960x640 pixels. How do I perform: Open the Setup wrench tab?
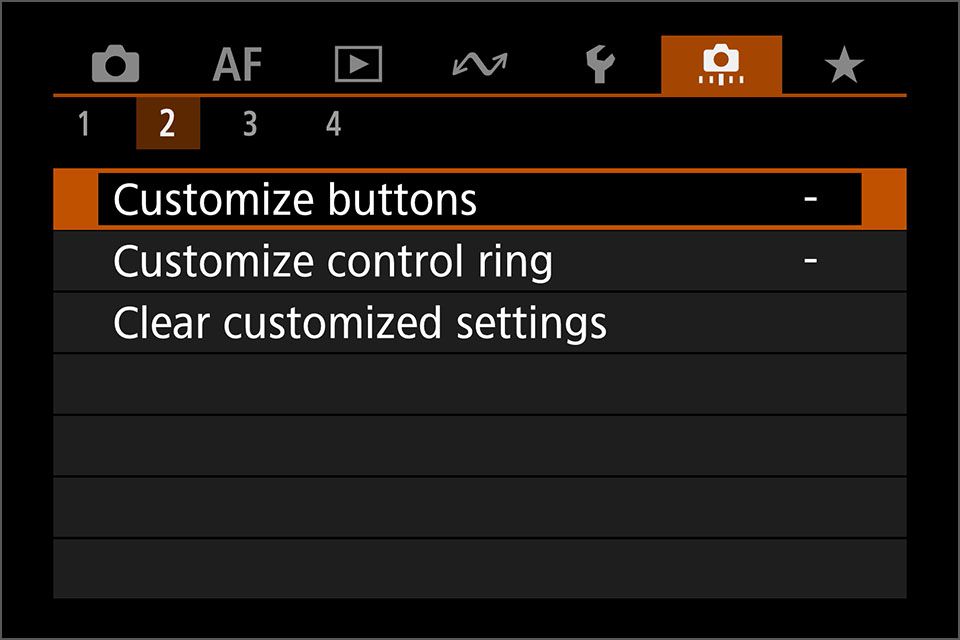click(x=600, y=66)
